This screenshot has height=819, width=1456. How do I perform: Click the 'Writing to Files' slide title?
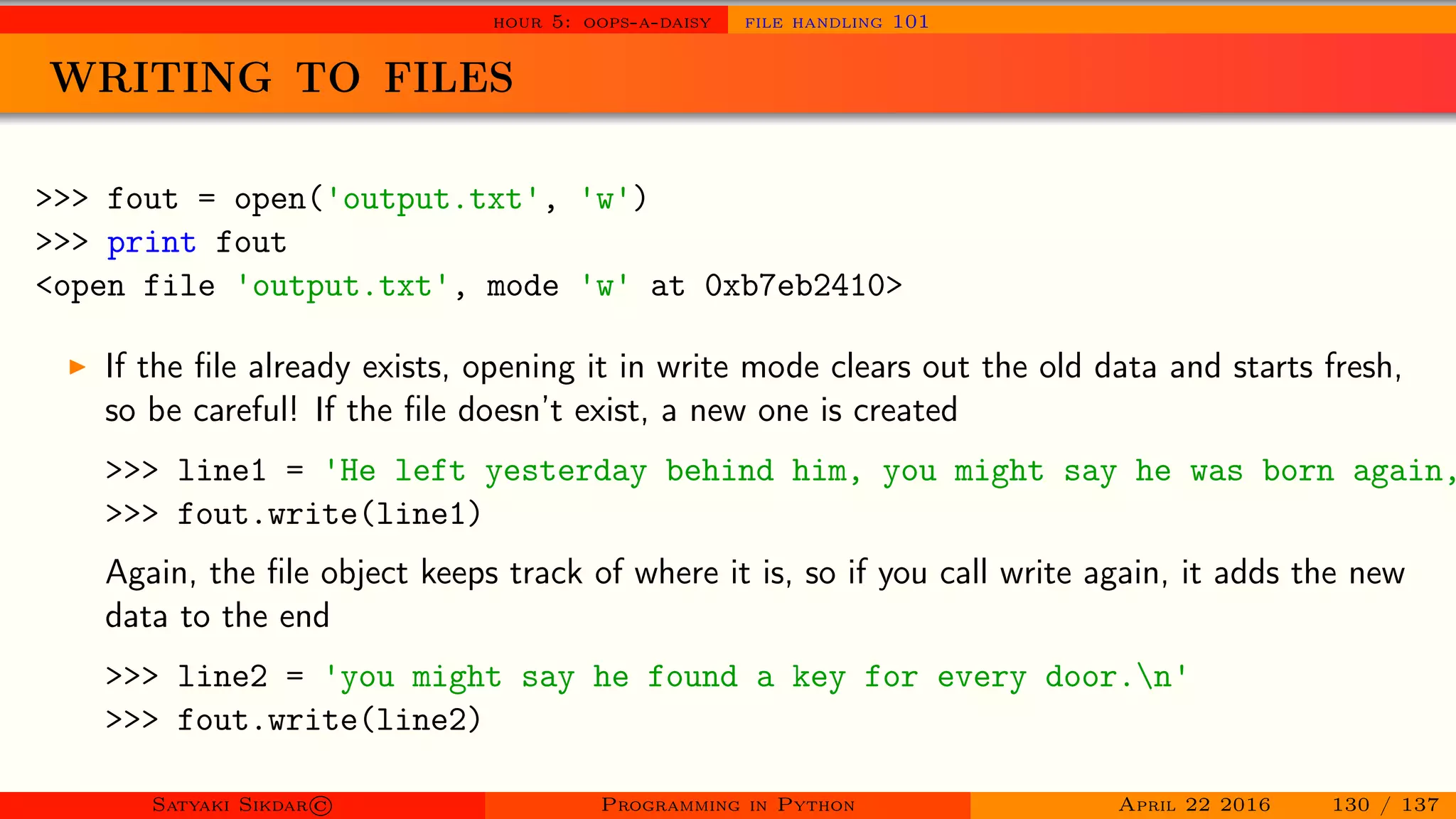click(282, 77)
